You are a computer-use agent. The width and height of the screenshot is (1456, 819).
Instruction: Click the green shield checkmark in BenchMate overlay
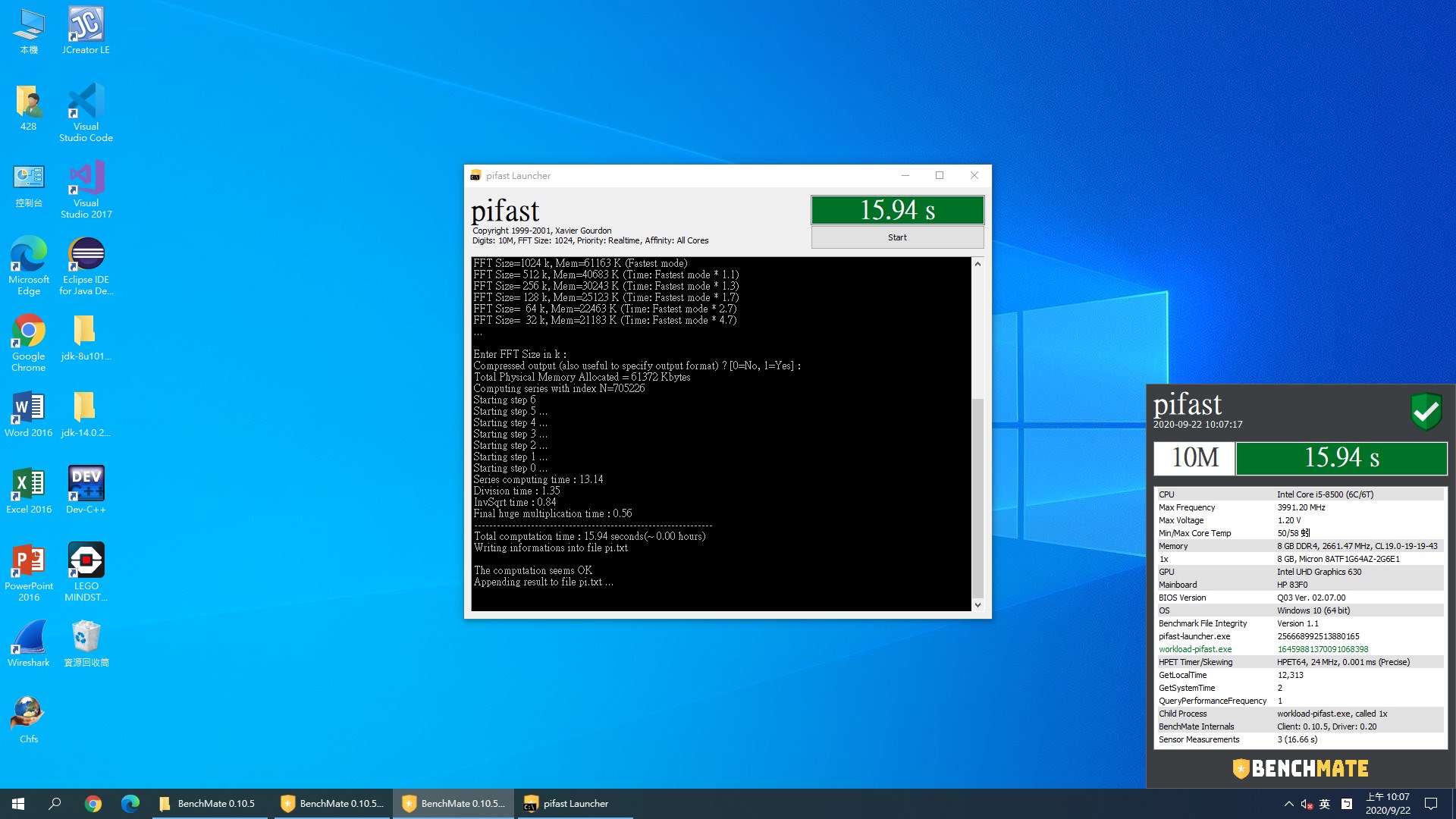(1426, 412)
